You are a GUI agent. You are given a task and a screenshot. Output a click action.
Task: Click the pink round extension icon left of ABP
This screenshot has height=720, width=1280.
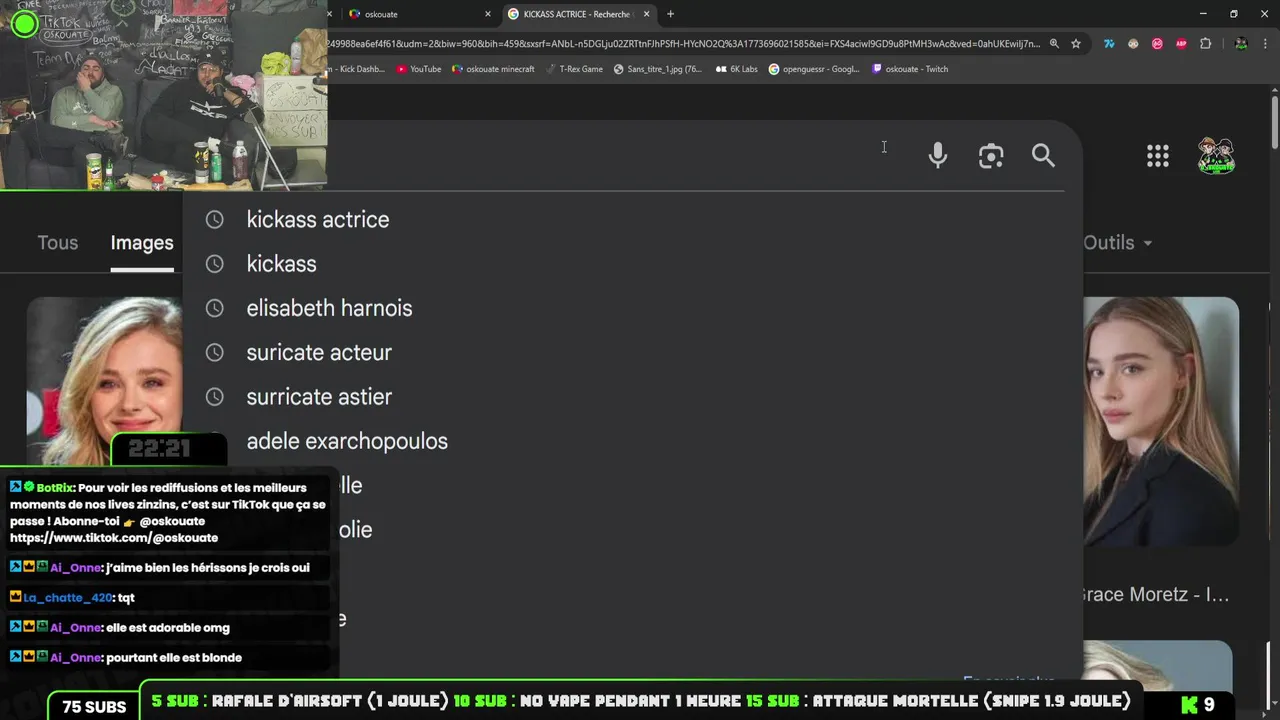click(1157, 44)
